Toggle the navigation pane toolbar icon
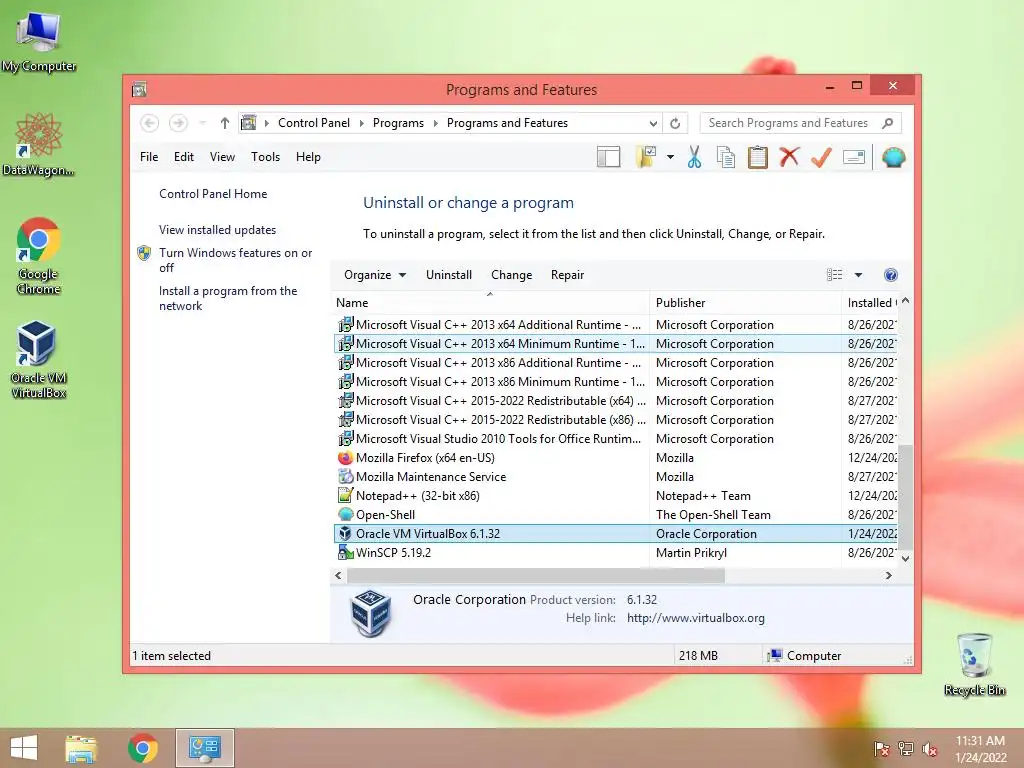The image size is (1024, 768). click(609, 157)
